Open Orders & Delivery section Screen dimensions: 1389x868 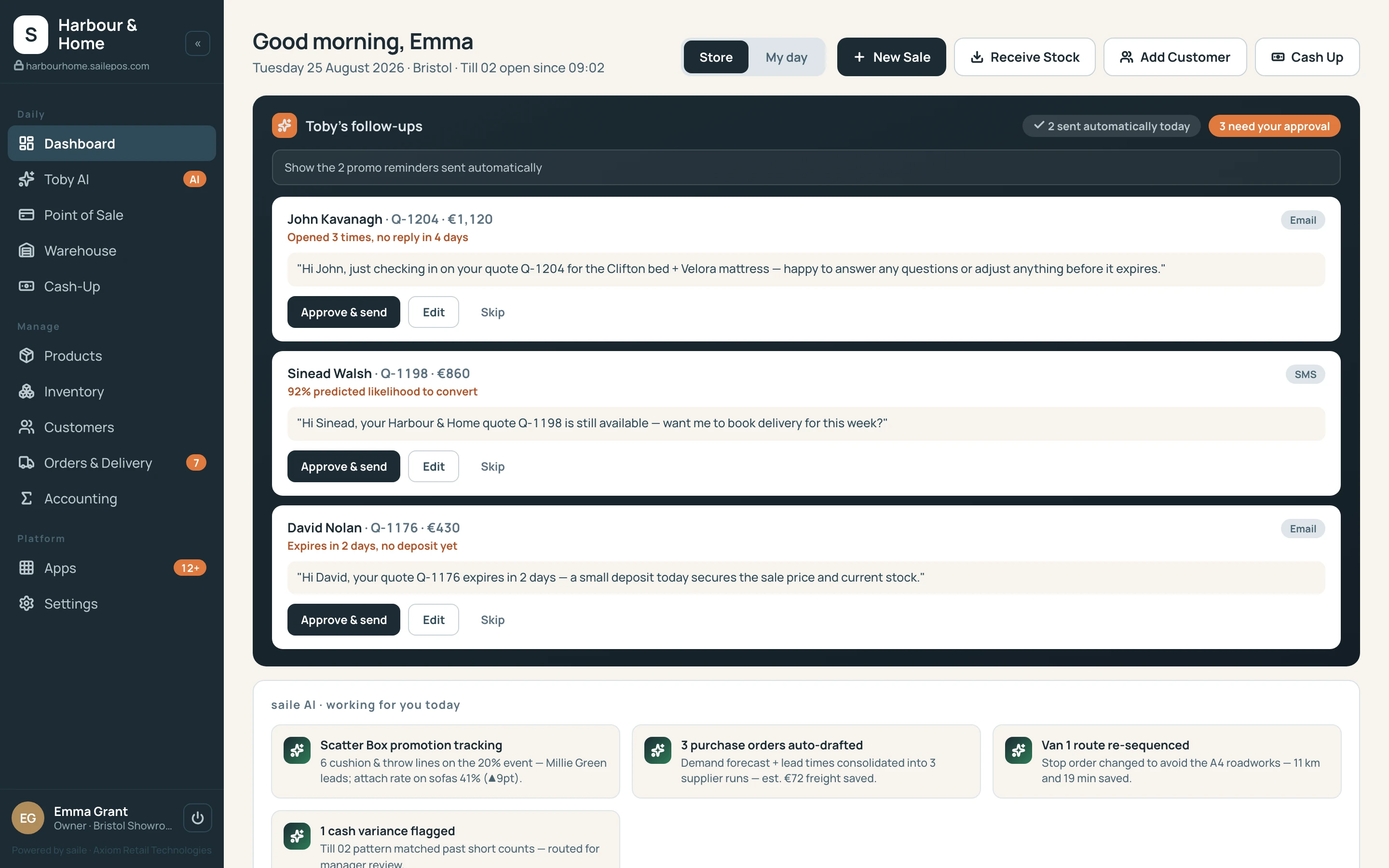(112, 463)
